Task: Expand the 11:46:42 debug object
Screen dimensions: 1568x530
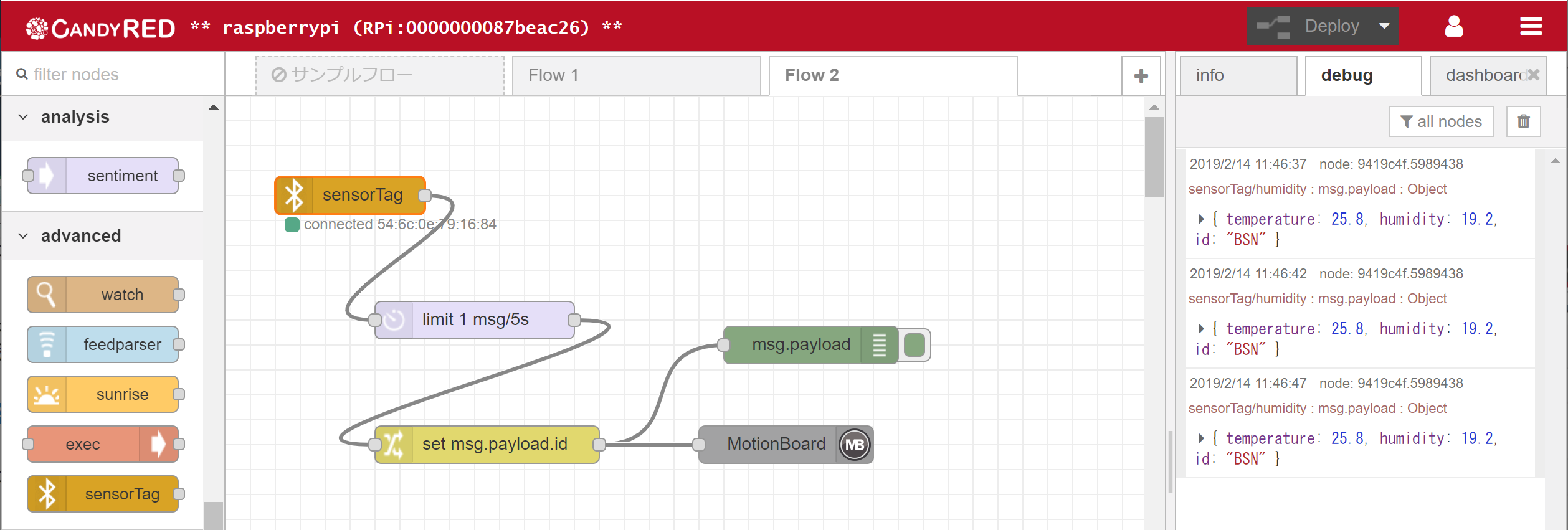Action: 1200,329
